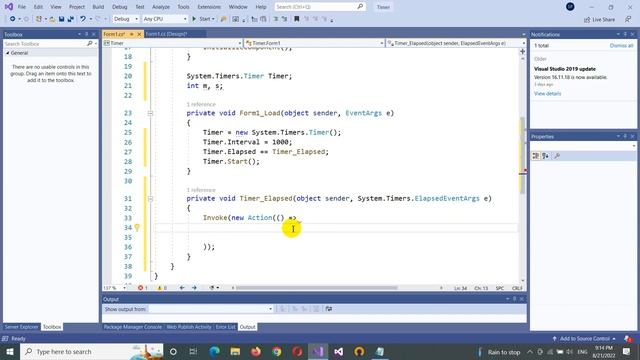Viewport: 640px width, 360px height.
Task: Click Add to Source Control
Action: pyautogui.click(x=584, y=339)
